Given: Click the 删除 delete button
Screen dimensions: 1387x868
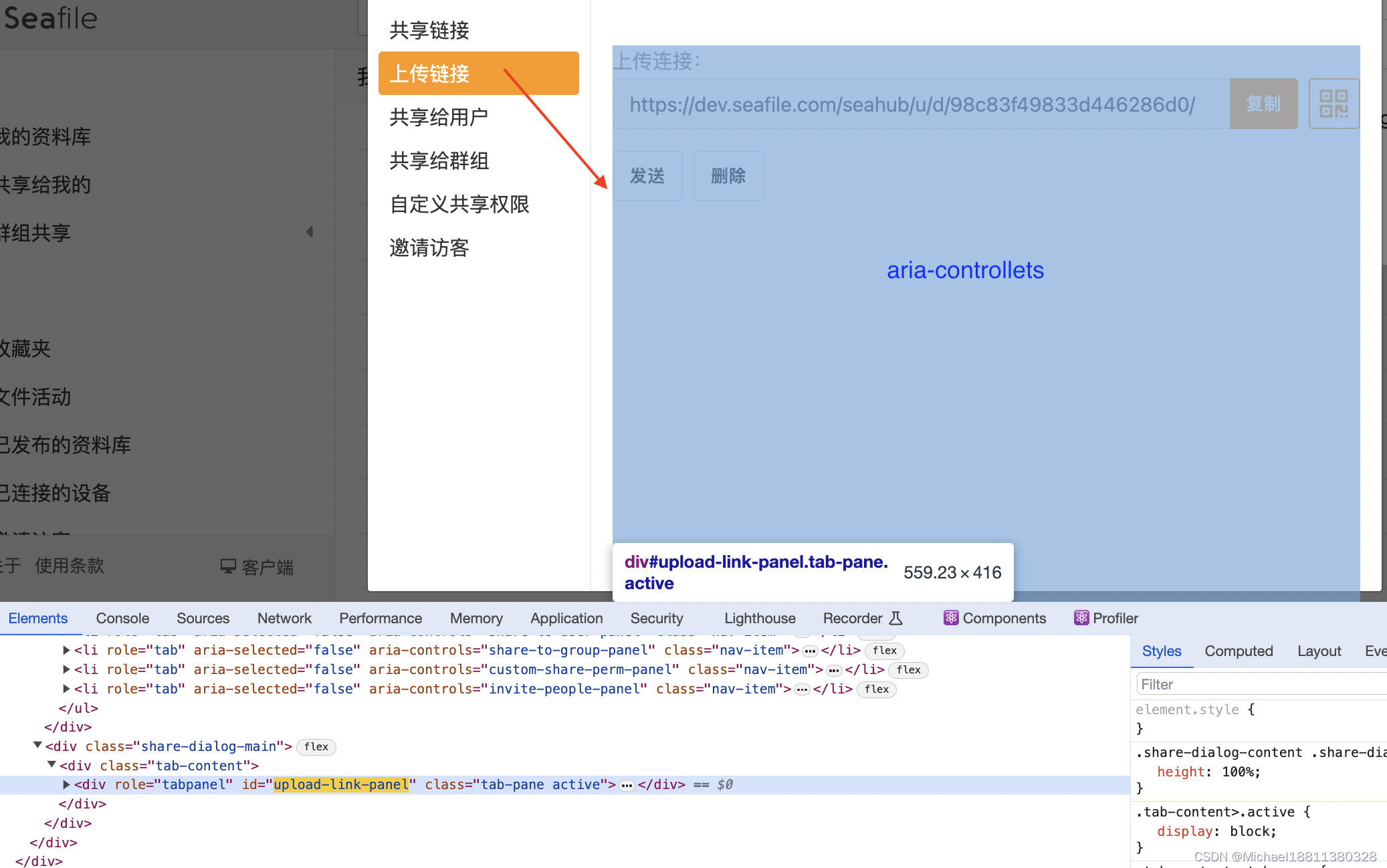Looking at the screenshot, I should (728, 176).
